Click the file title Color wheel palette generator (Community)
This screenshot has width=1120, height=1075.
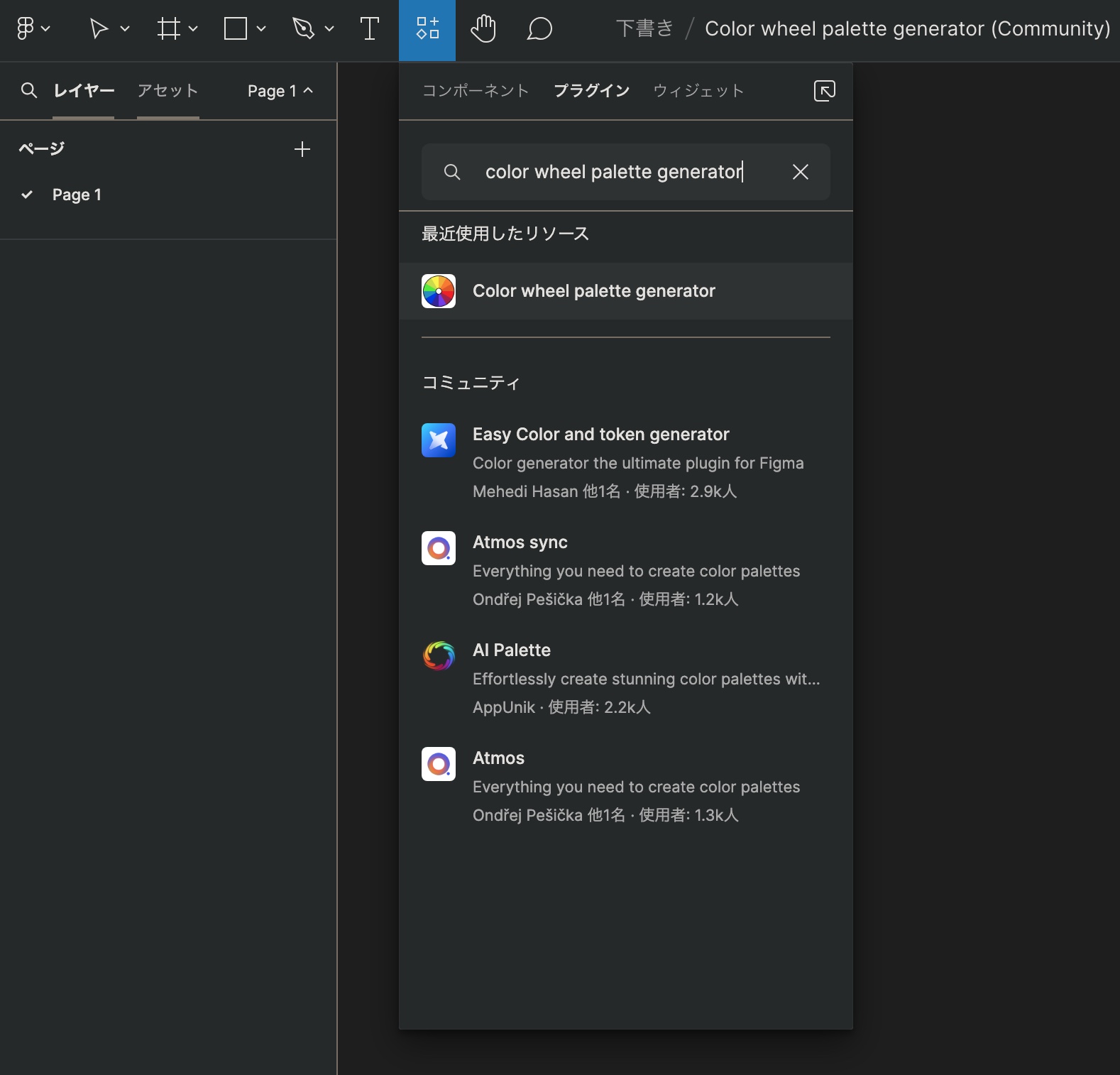[907, 28]
